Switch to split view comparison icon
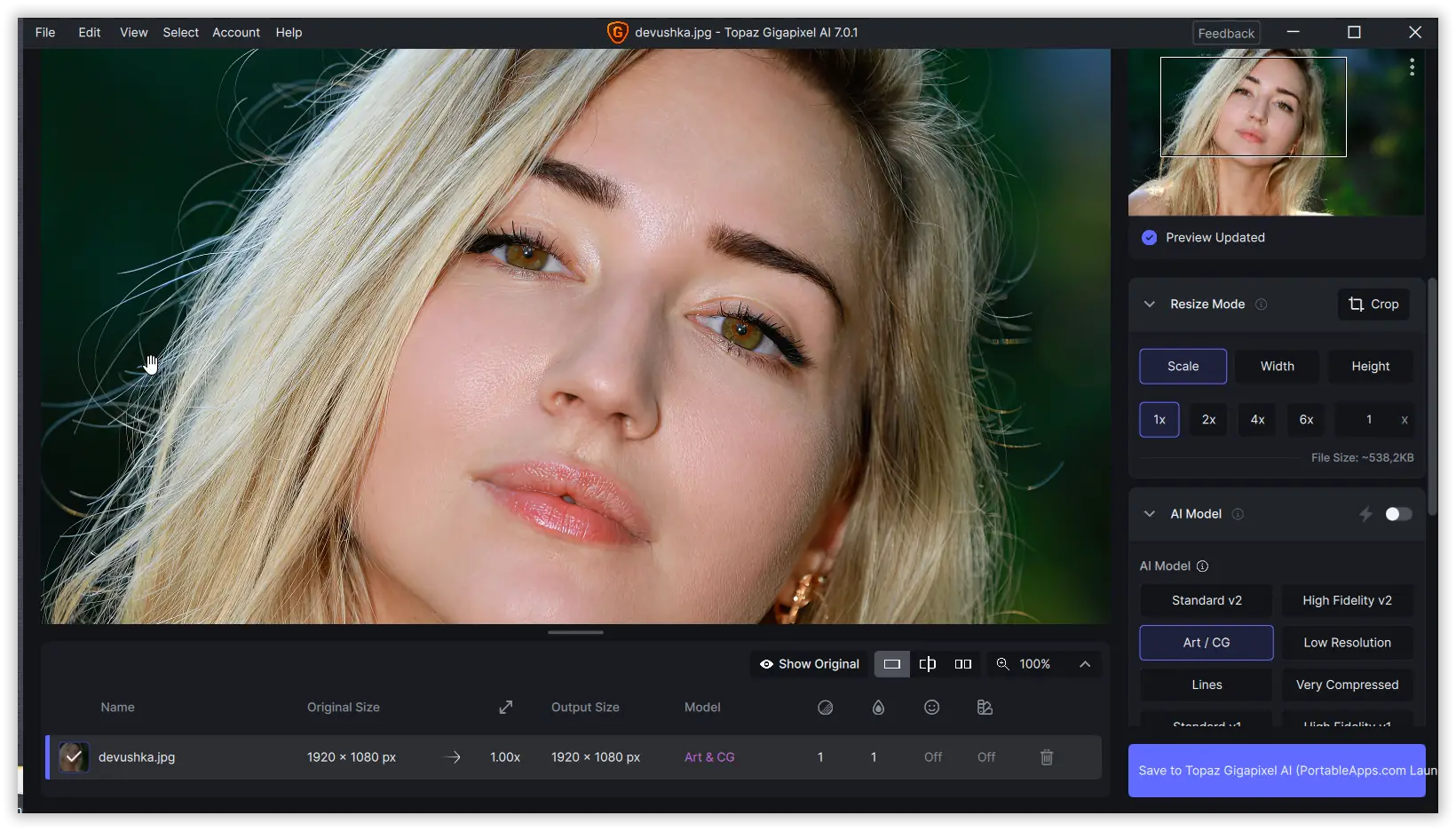This screenshot has width=1456, height=831. 927,664
